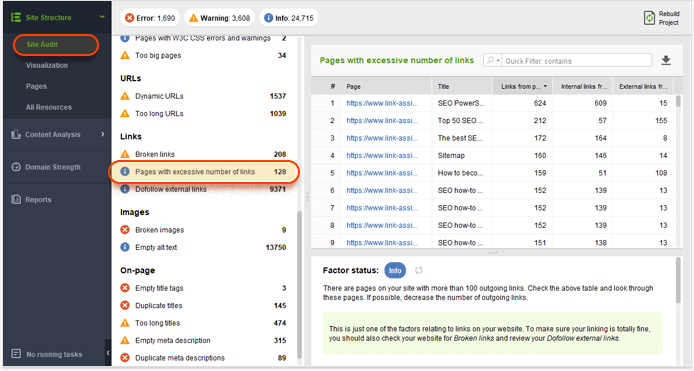Click info icon beside Empty alt text
The image size is (694, 371).
[x=125, y=247]
